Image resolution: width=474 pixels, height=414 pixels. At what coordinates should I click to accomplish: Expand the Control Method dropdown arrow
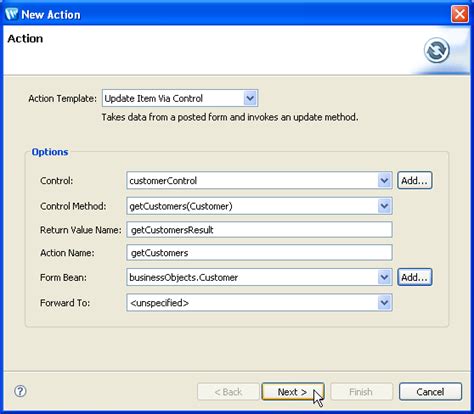pyautogui.click(x=384, y=206)
